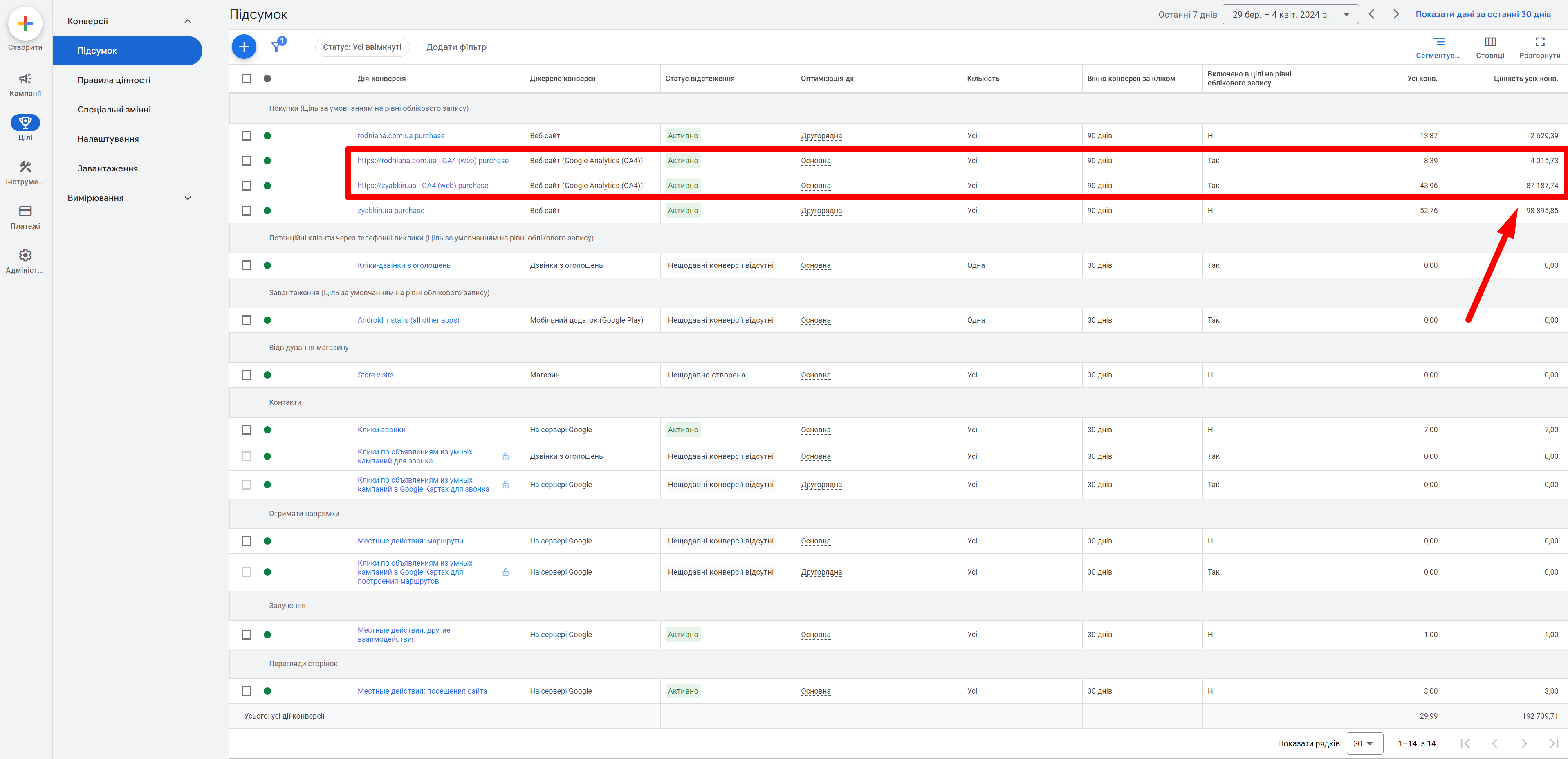Open Местные действия: маршруты link
Viewport: 1568px width, 759px height.
coord(410,541)
